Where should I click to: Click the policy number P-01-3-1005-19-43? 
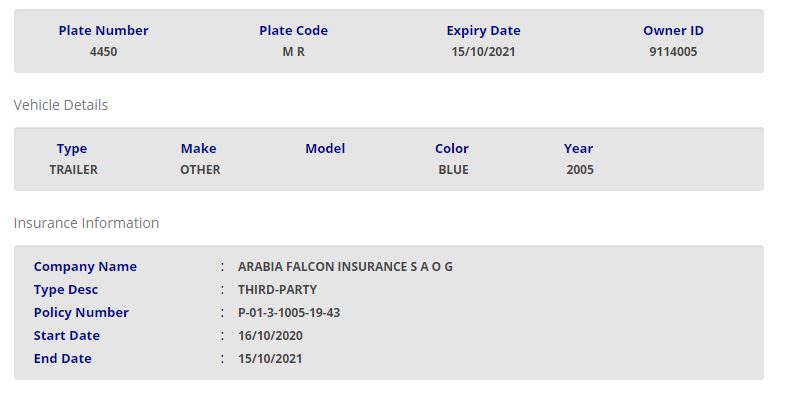[x=289, y=313]
